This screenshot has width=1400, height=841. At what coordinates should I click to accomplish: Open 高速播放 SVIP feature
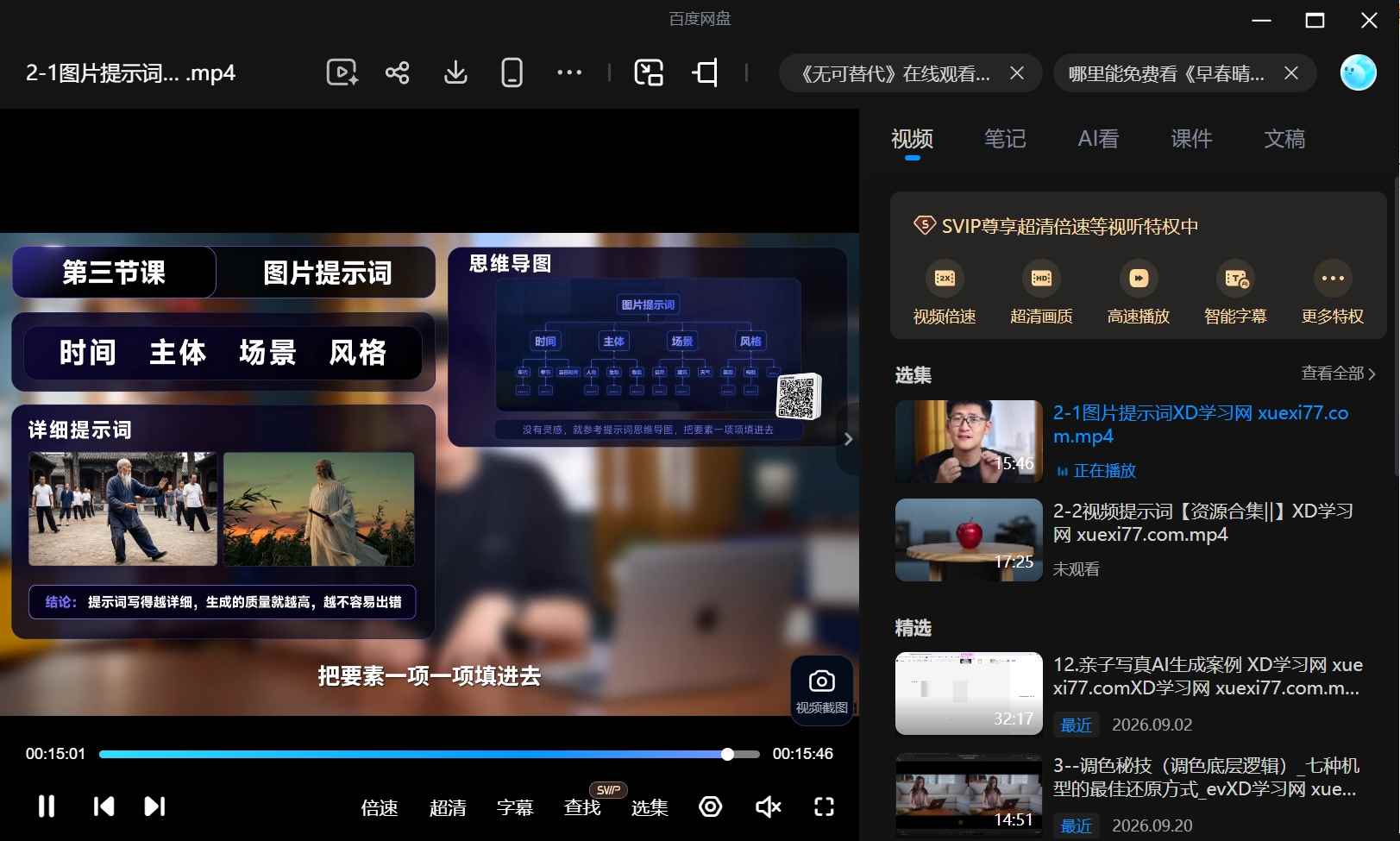pos(1139,294)
